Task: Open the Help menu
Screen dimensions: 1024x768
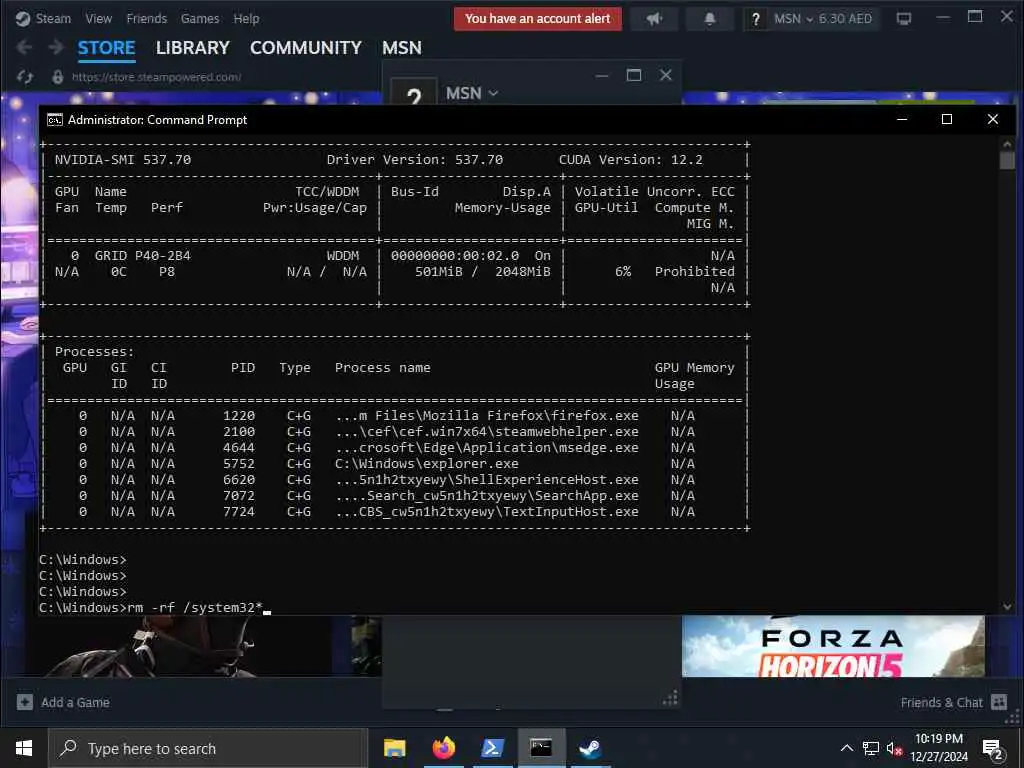Action: tap(246, 19)
